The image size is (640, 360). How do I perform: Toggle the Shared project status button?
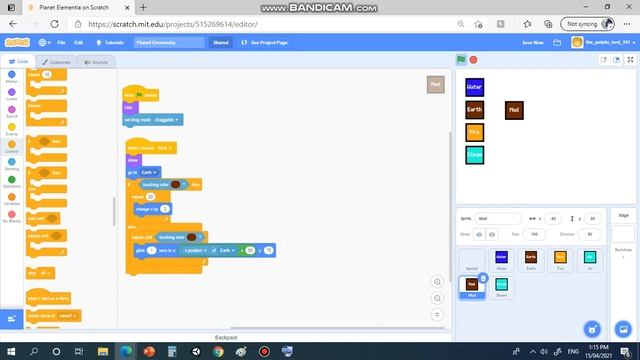click(x=221, y=42)
